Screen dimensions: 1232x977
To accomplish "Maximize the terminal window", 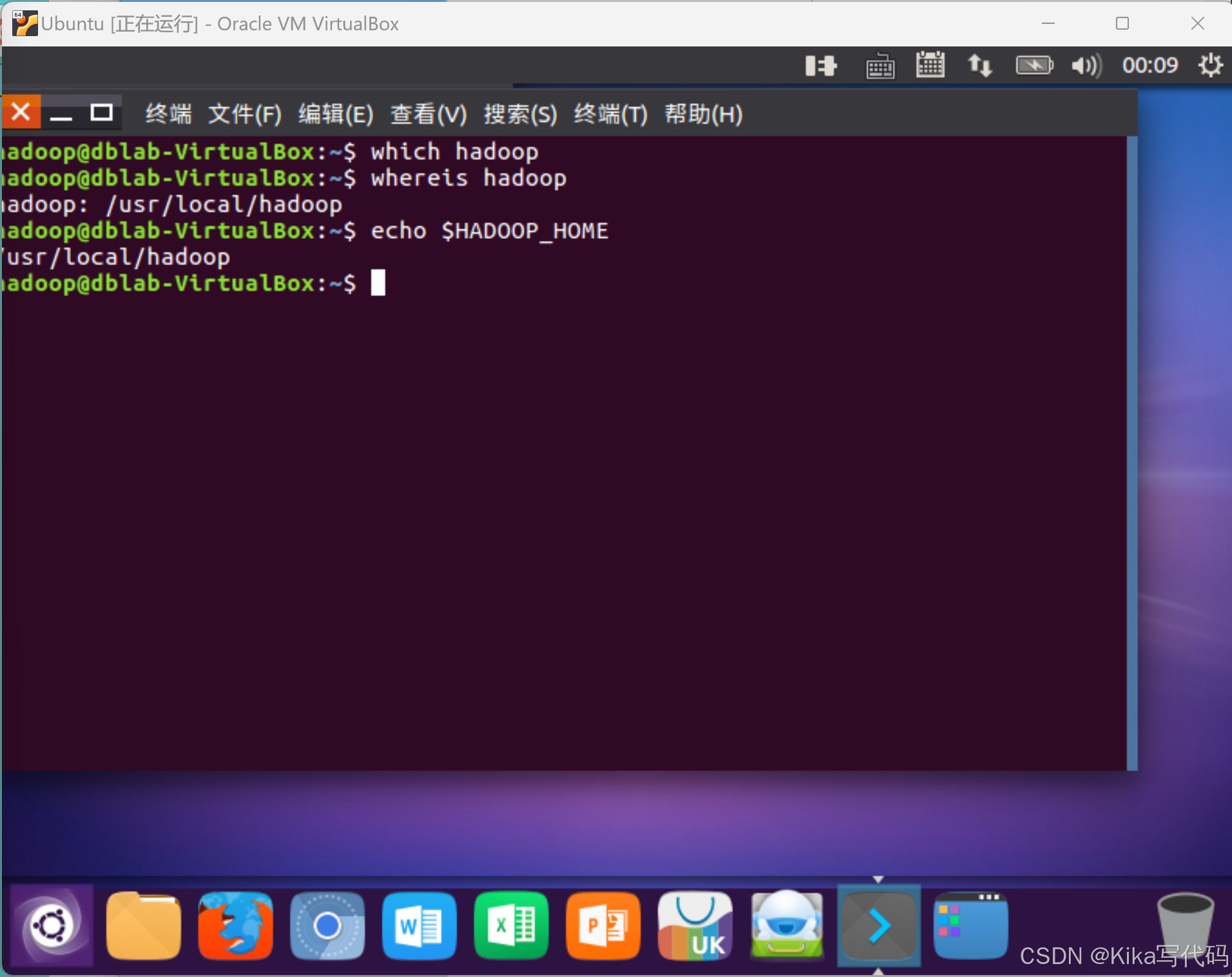I will pos(102,113).
